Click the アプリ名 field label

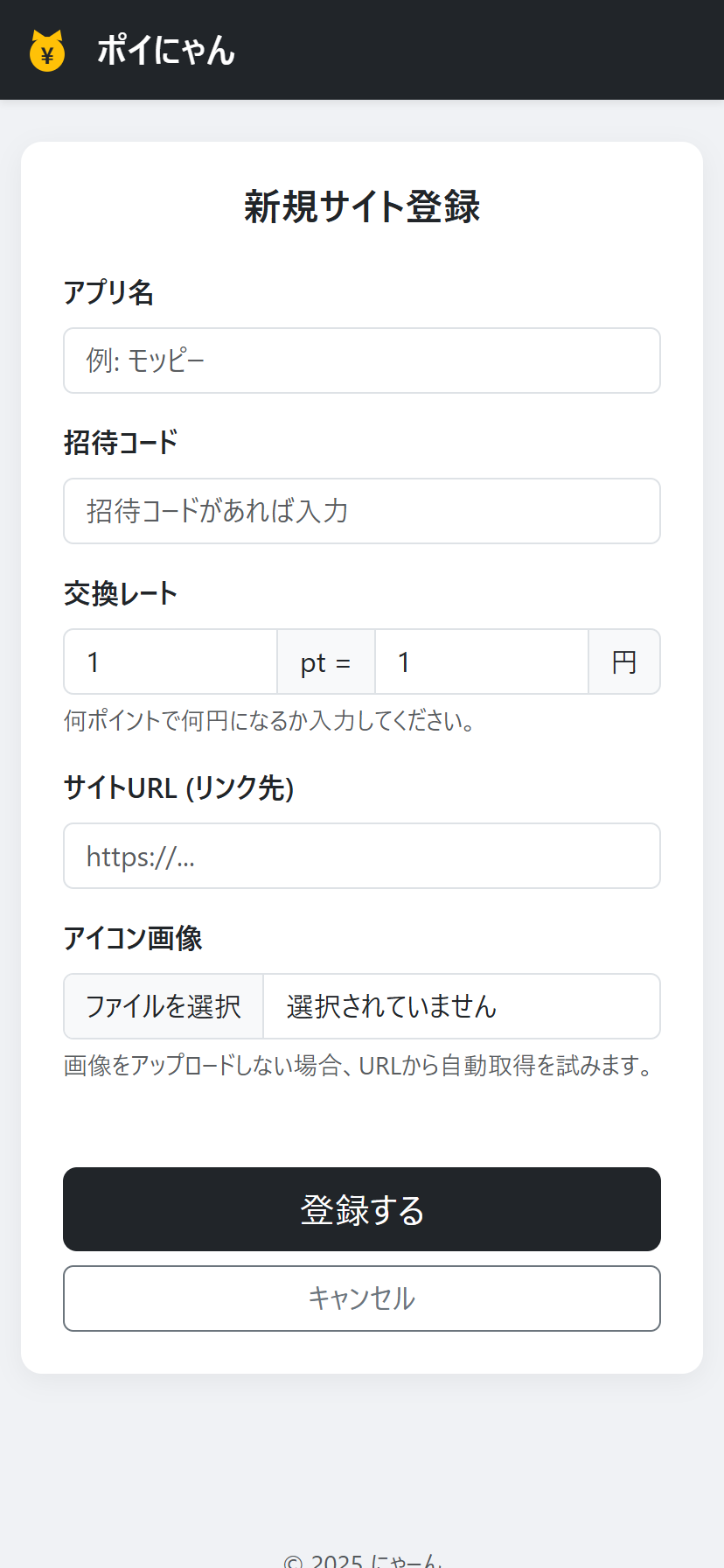tap(108, 294)
